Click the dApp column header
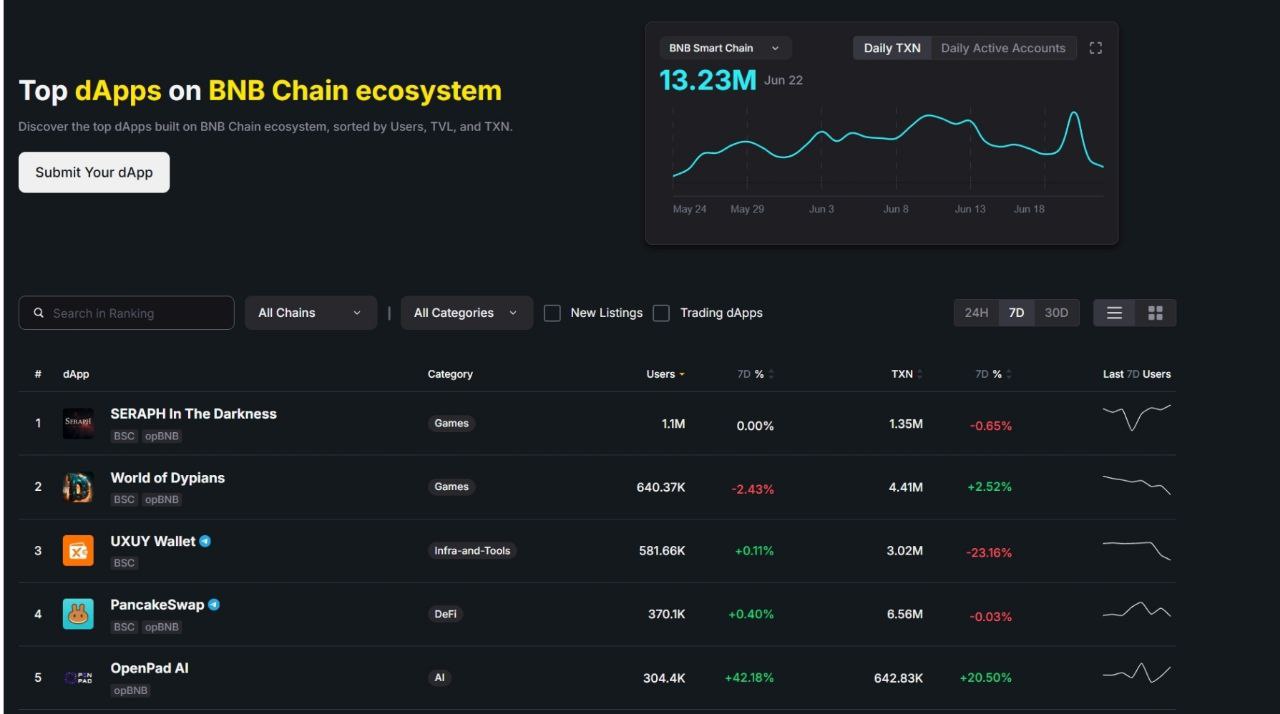 [x=76, y=374]
